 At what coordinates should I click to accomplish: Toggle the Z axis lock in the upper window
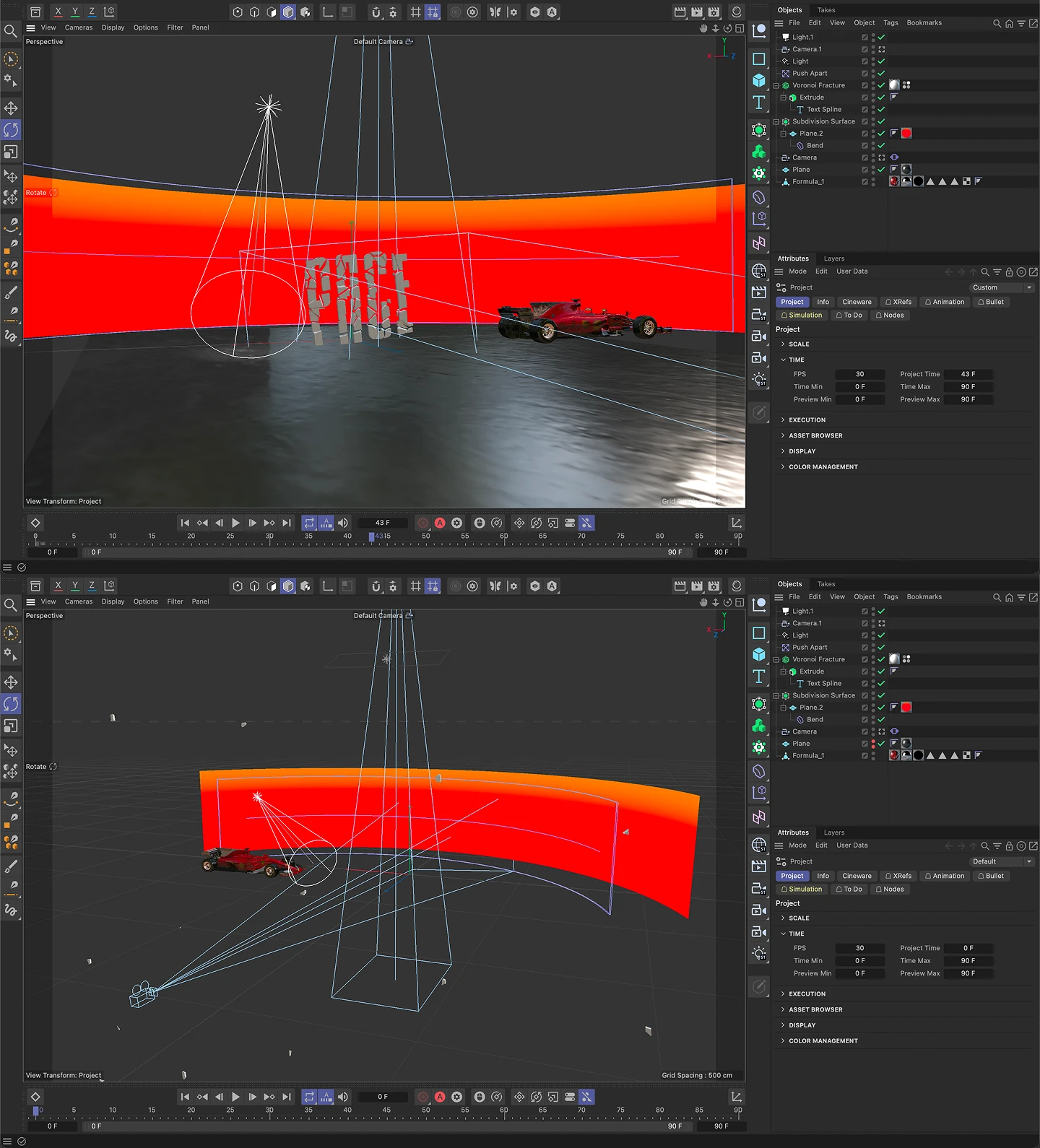click(x=92, y=12)
